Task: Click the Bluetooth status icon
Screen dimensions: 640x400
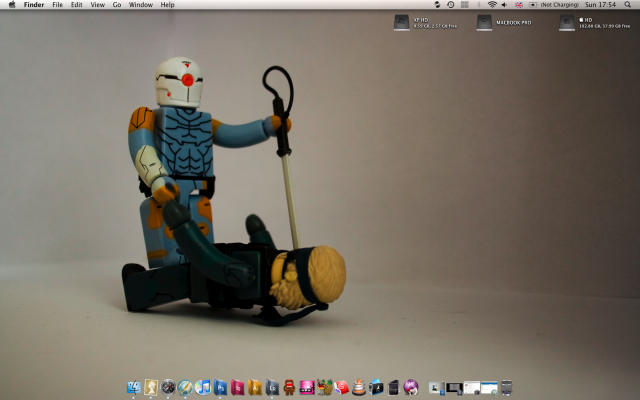Action: [479, 4]
